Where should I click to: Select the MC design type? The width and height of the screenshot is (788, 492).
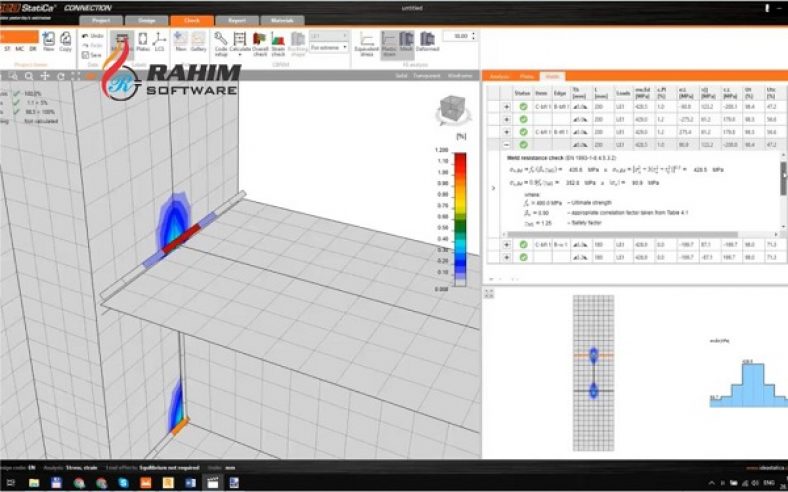coord(19,49)
